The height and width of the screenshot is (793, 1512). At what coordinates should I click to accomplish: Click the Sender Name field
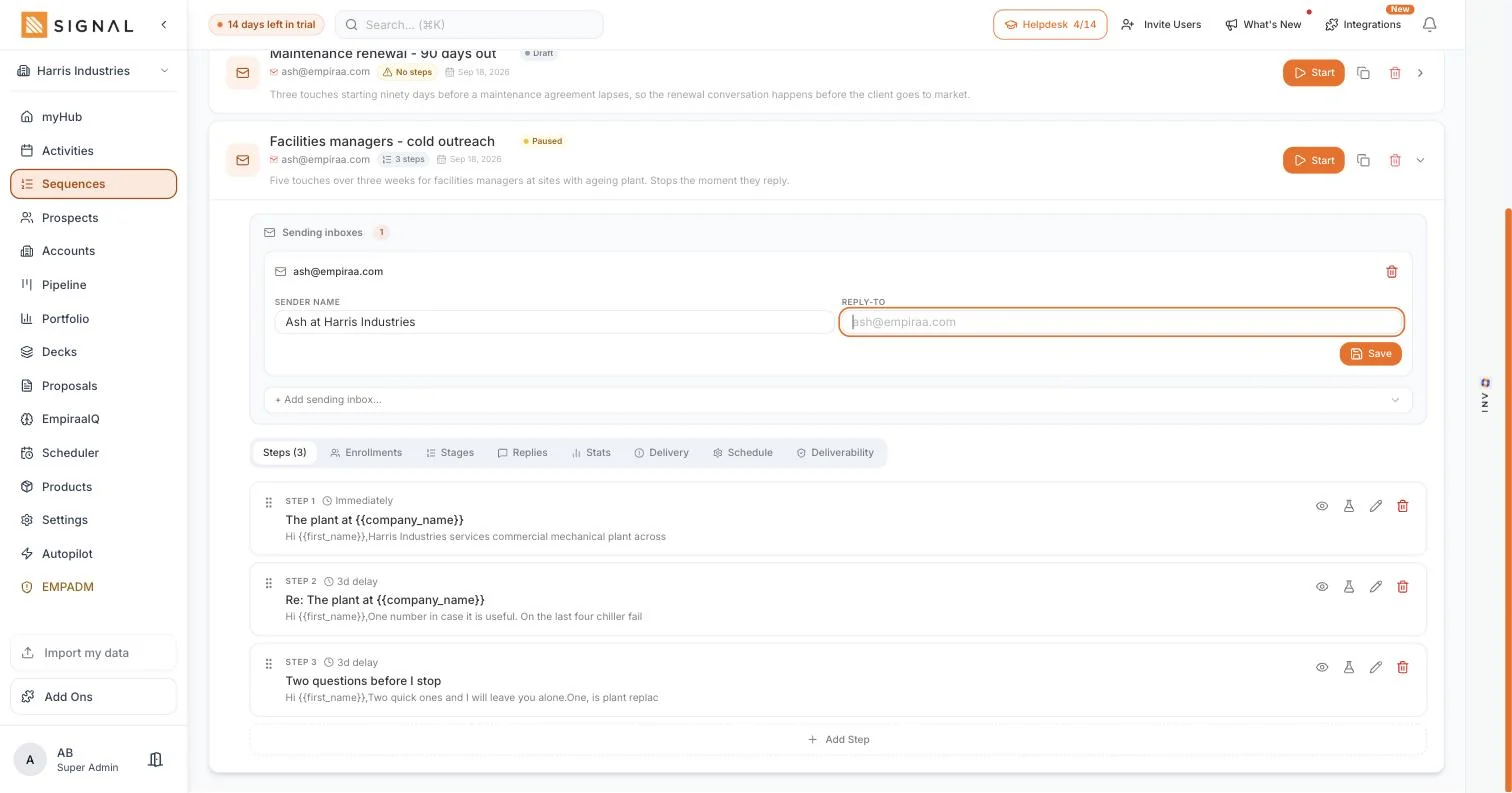click(555, 322)
